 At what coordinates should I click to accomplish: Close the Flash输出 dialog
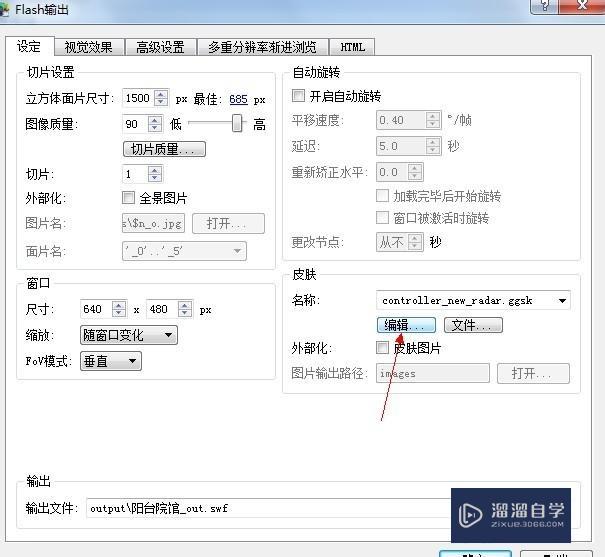581,5
